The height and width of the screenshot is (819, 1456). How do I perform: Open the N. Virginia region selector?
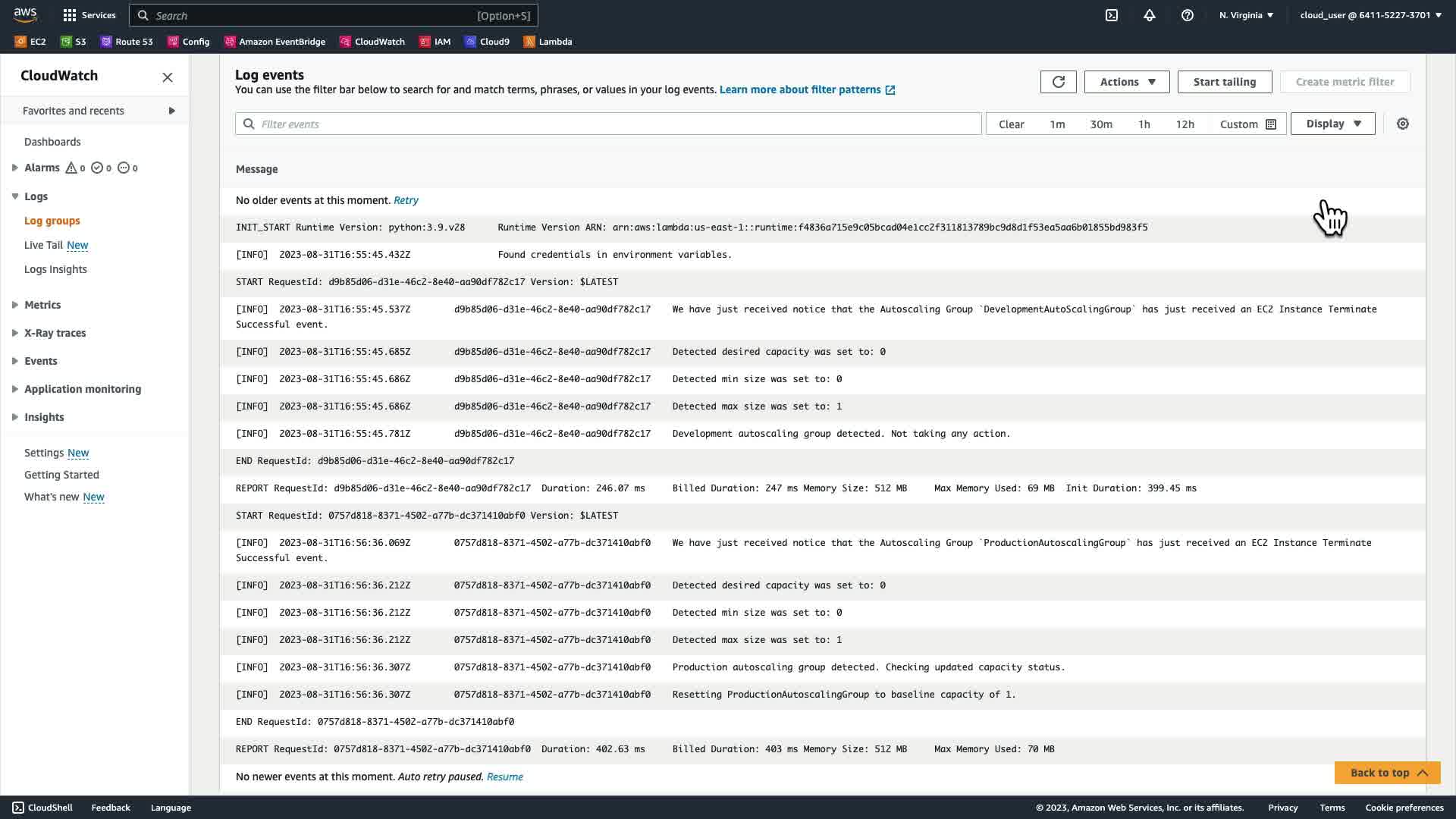1245,15
